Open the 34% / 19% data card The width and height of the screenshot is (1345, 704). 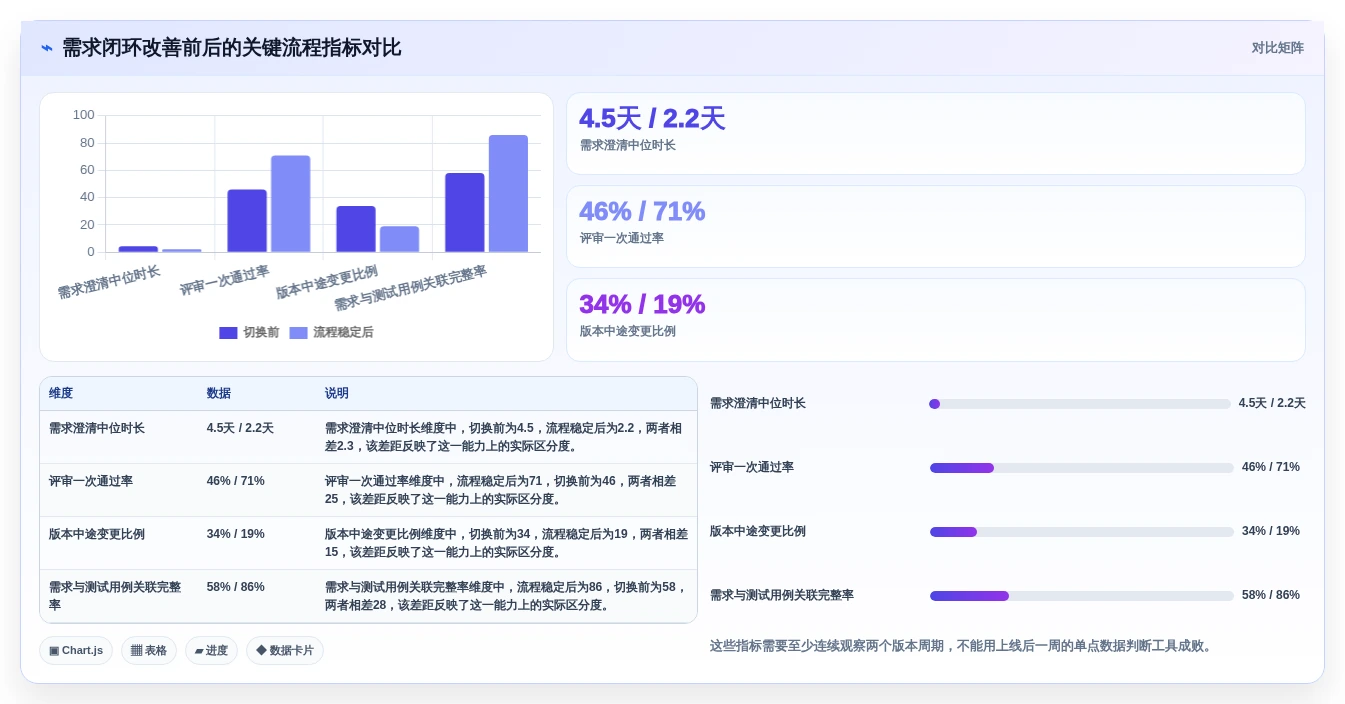point(935,319)
